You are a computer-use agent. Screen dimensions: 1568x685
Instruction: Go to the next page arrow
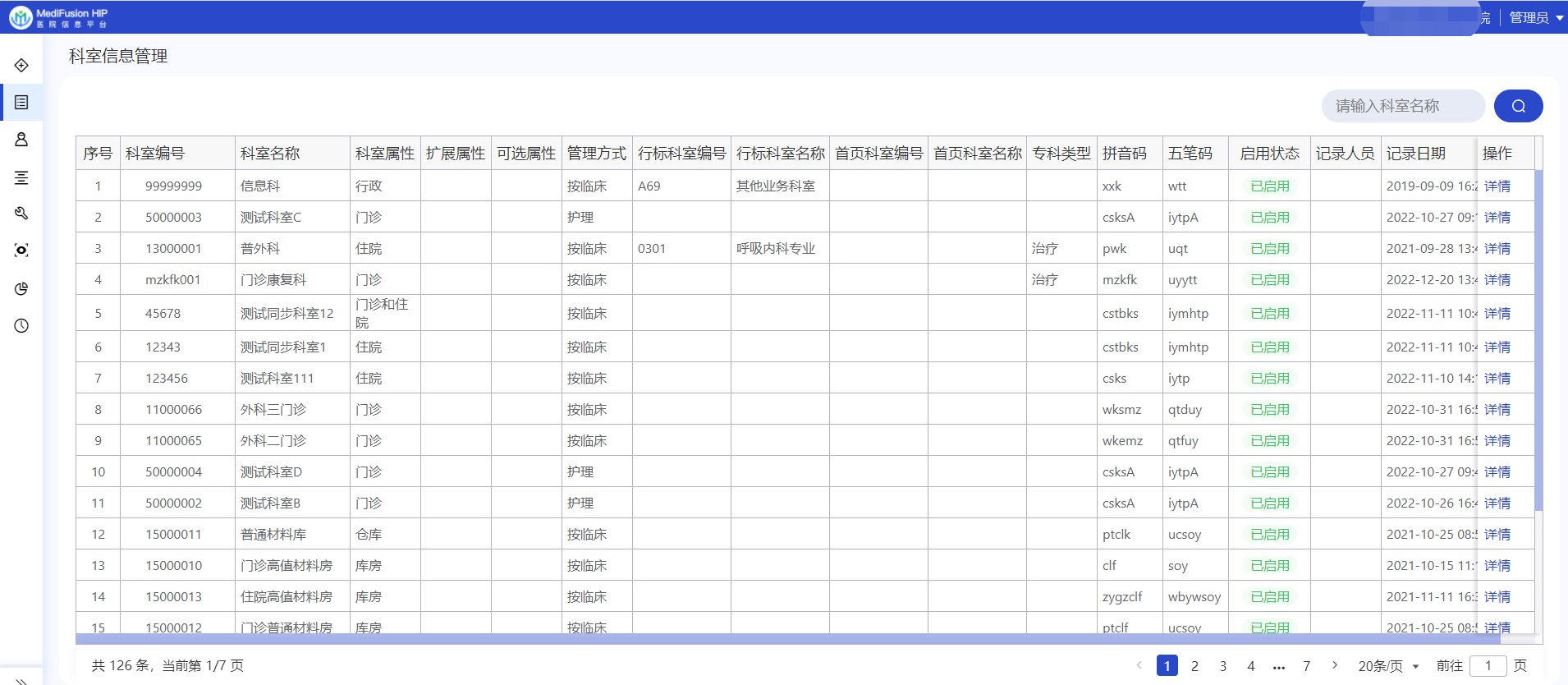pyautogui.click(x=1335, y=665)
